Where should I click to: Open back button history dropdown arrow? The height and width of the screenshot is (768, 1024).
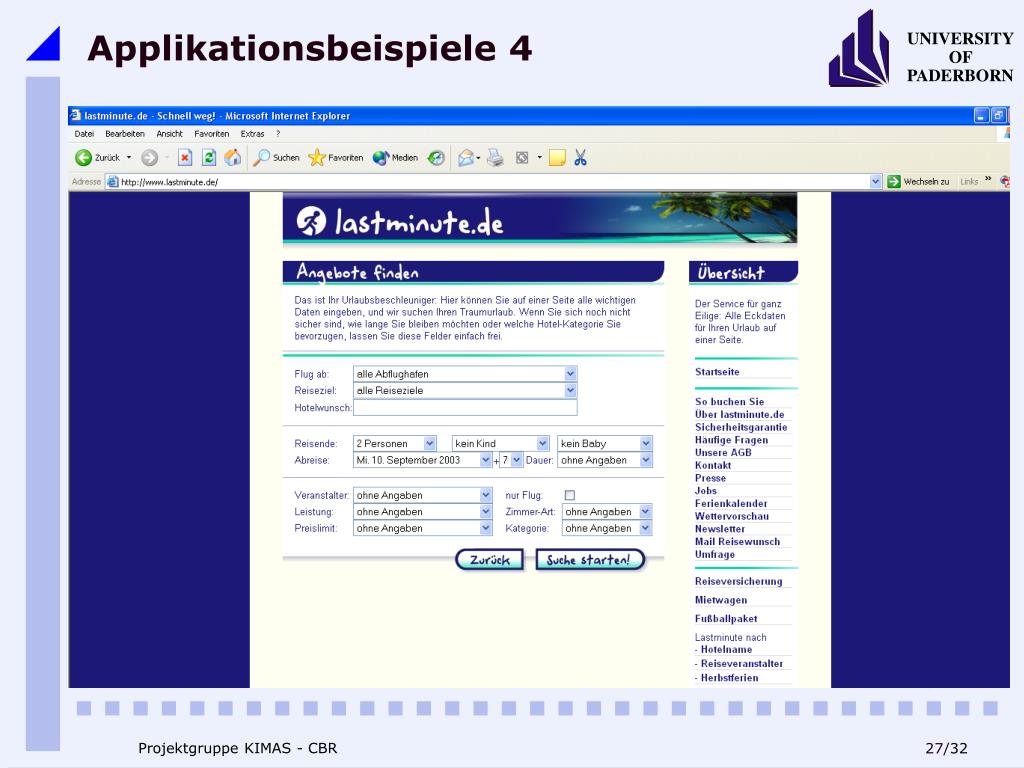point(129,157)
